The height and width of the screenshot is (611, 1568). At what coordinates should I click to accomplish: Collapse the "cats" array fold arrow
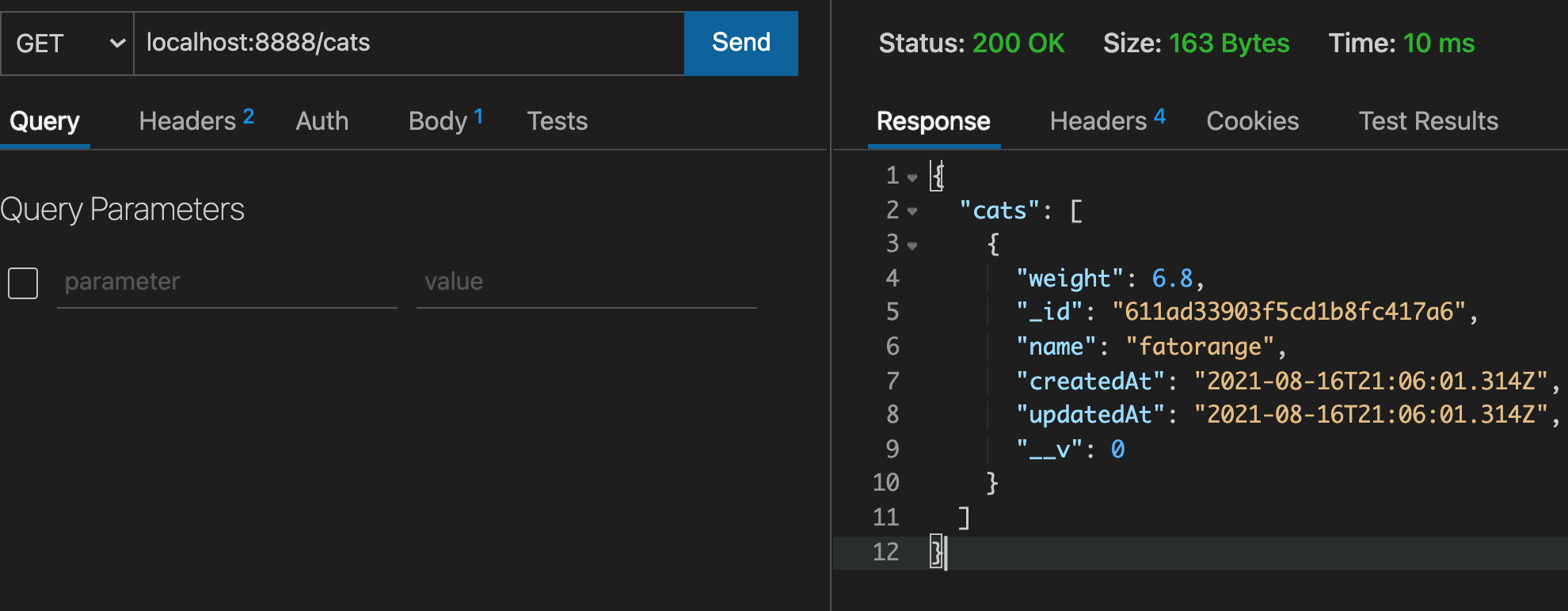point(912,211)
